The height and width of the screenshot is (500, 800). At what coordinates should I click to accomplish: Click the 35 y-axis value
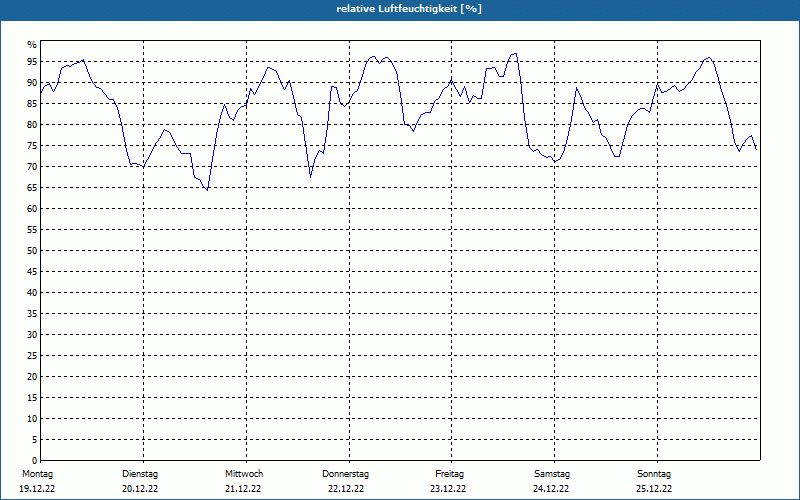coord(32,314)
